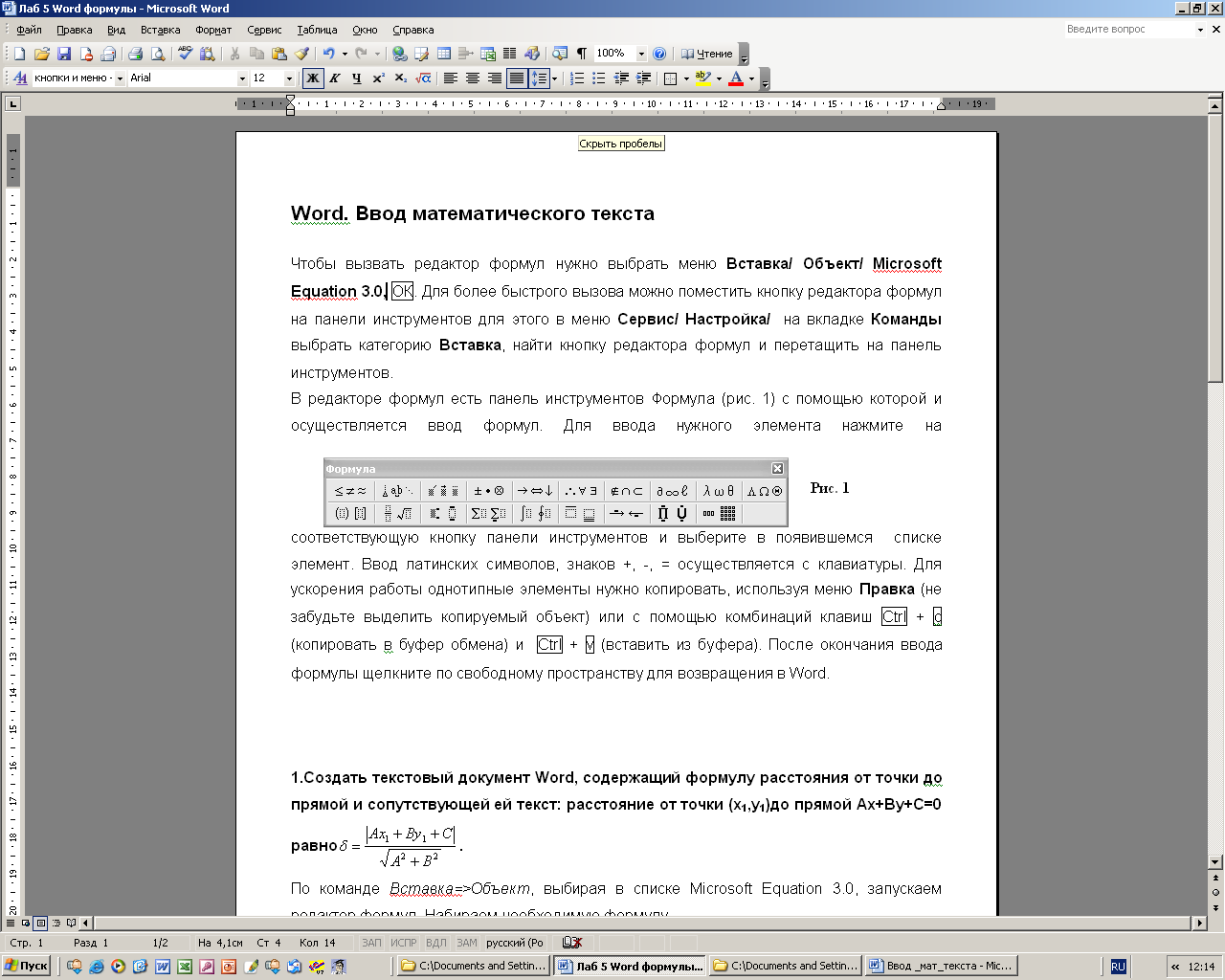Click the Cut scissors icon
Image resolution: width=1225 pixels, height=980 pixels.
point(234,54)
